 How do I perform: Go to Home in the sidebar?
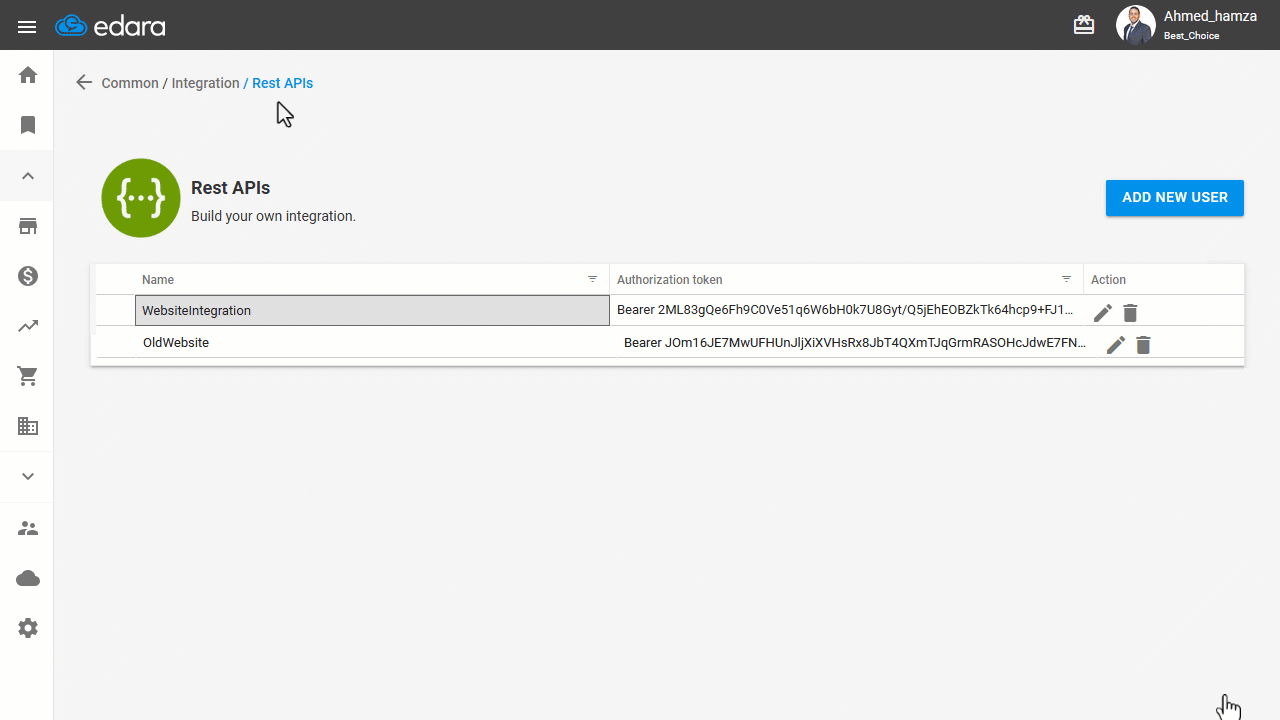28,75
